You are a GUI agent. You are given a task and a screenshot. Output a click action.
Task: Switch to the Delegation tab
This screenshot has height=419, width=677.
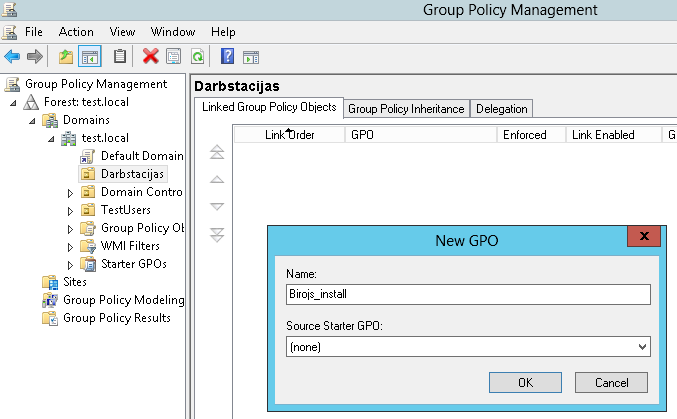(x=502, y=109)
